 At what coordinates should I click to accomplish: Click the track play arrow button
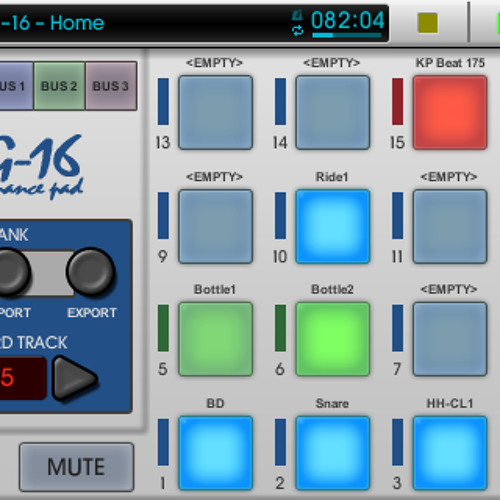click(75, 378)
